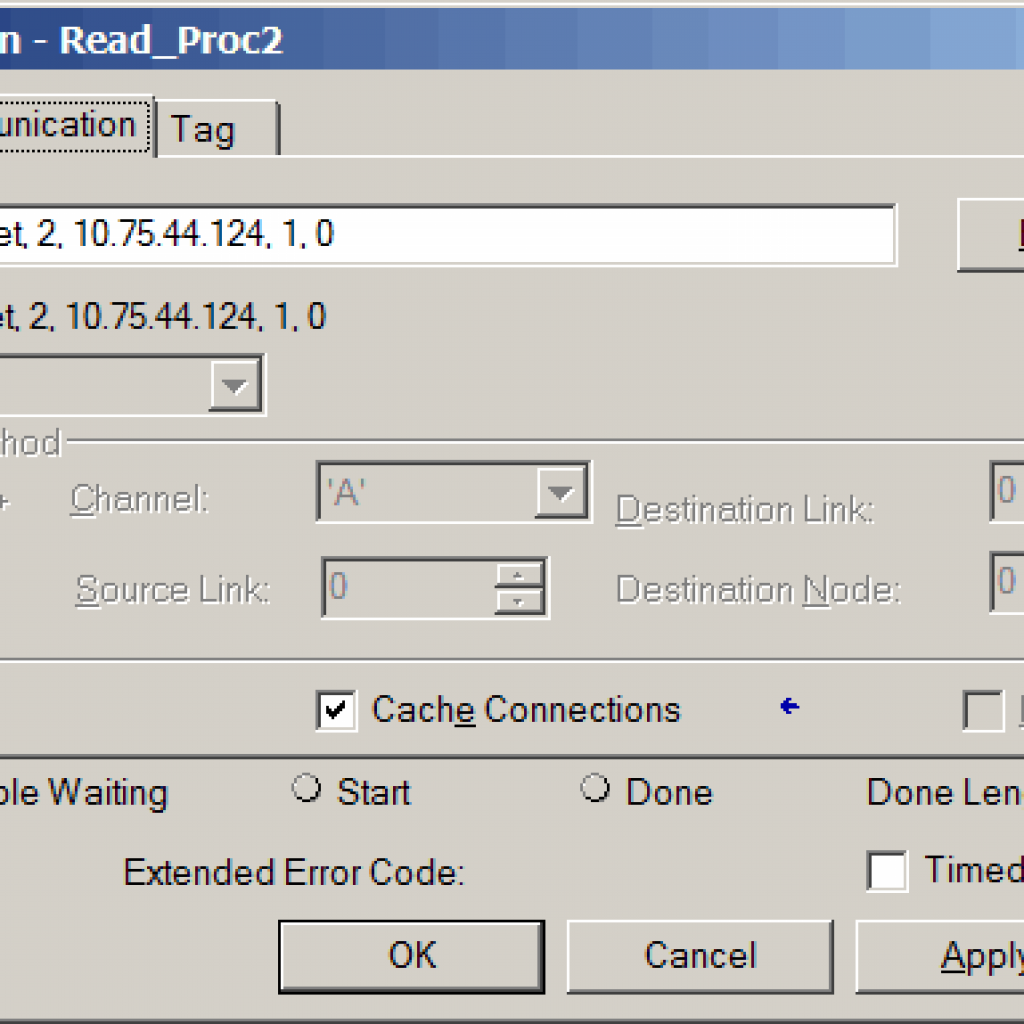Open the dropdown below the path text
The width and height of the screenshot is (1024, 1024).
click(x=235, y=385)
